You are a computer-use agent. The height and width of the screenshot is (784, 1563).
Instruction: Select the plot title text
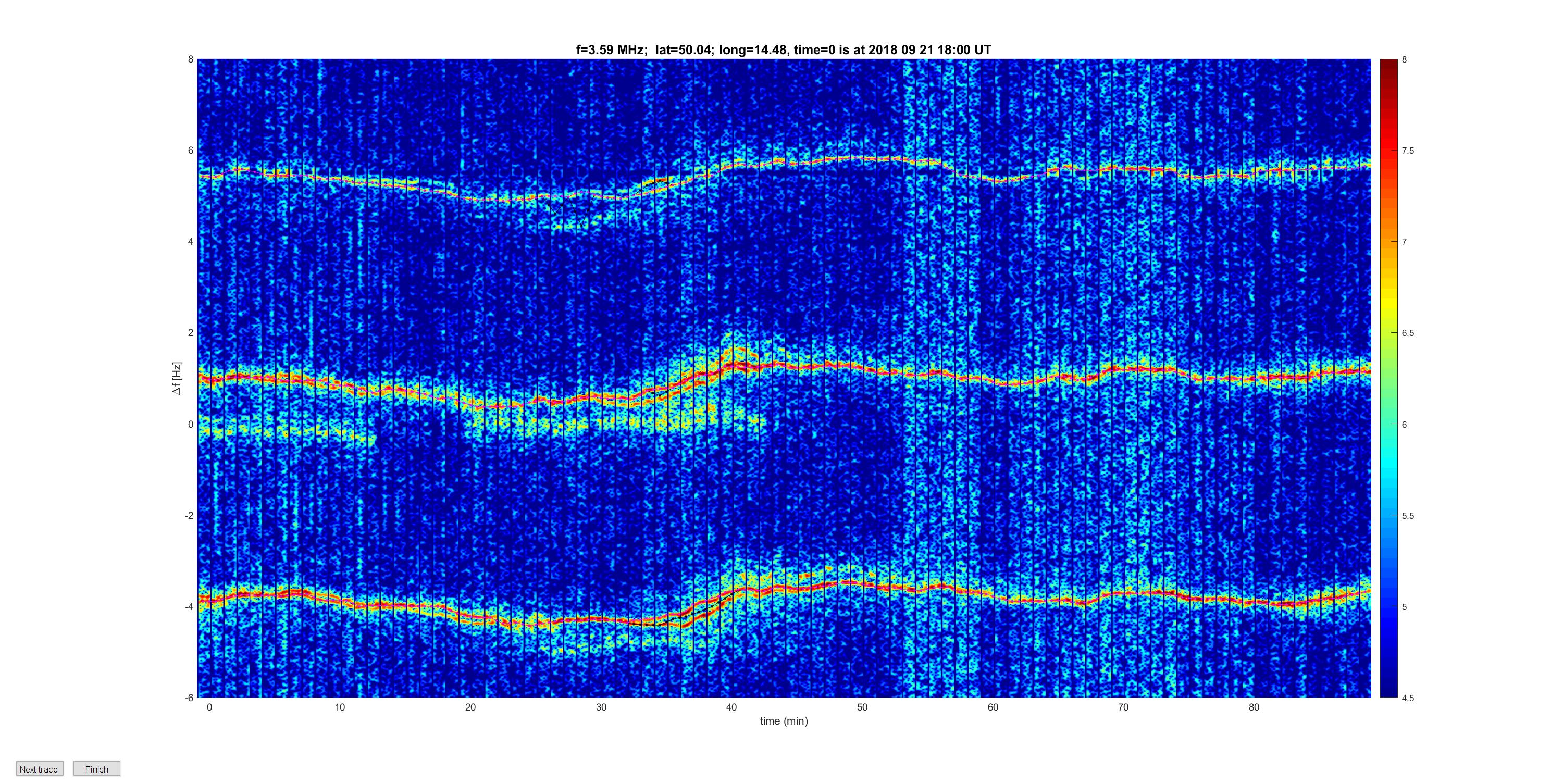783,50
